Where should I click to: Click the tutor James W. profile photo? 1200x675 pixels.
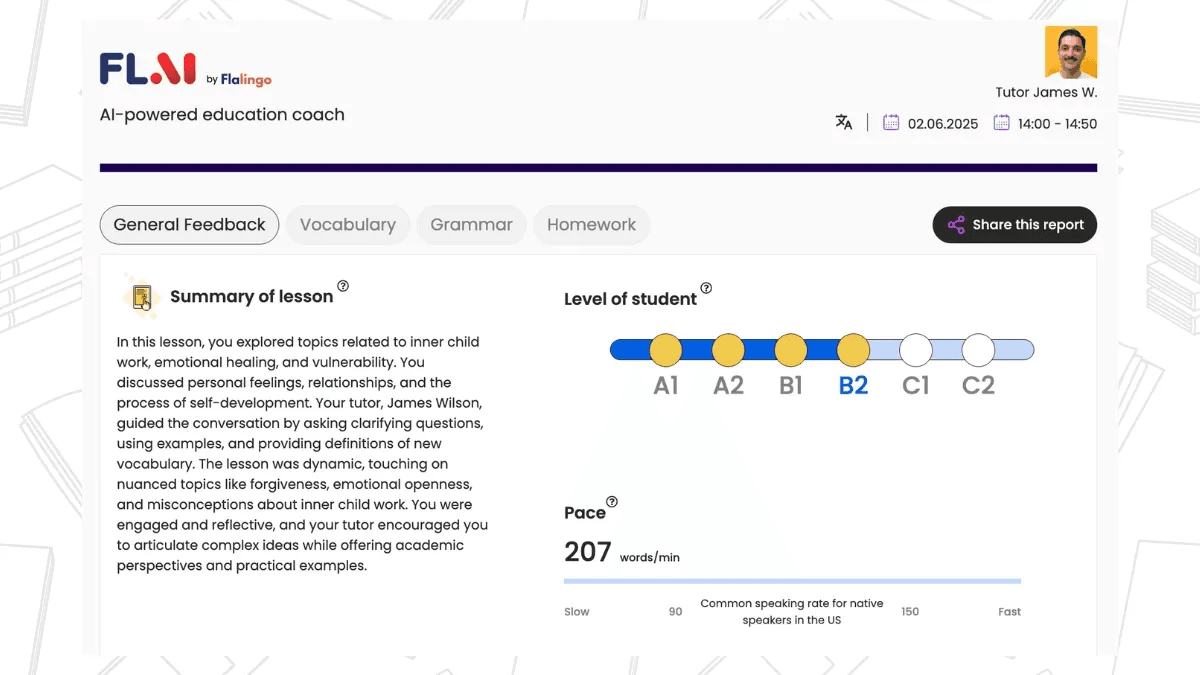pos(1071,52)
